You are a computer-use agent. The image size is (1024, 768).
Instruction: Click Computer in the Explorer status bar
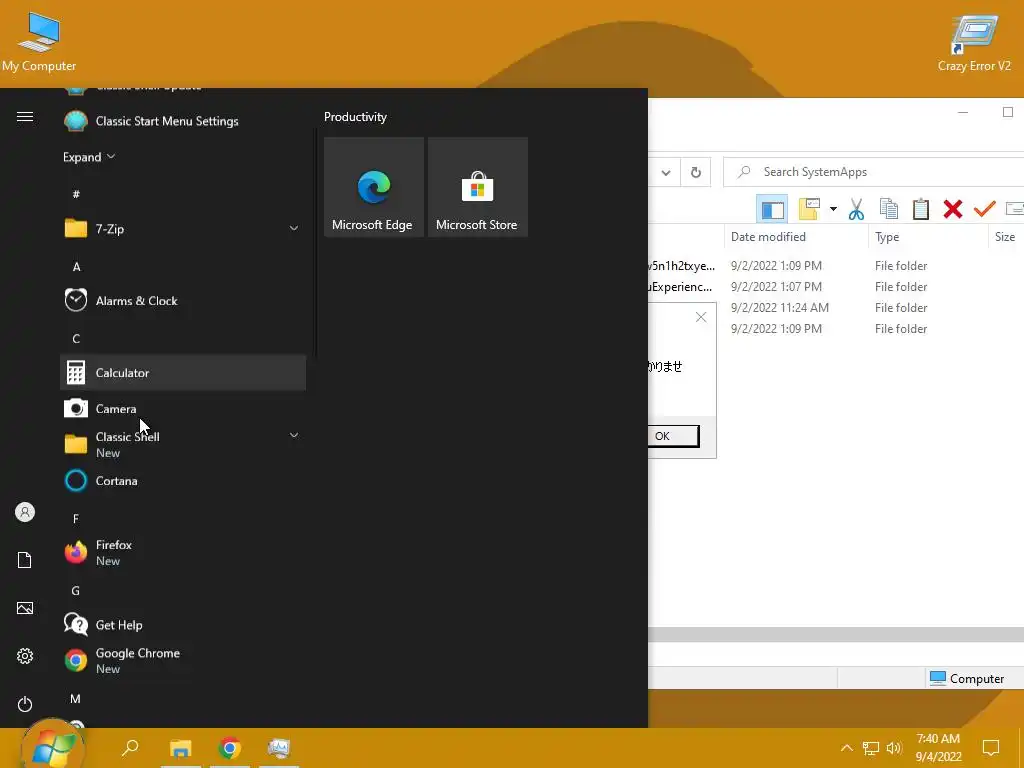point(967,679)
